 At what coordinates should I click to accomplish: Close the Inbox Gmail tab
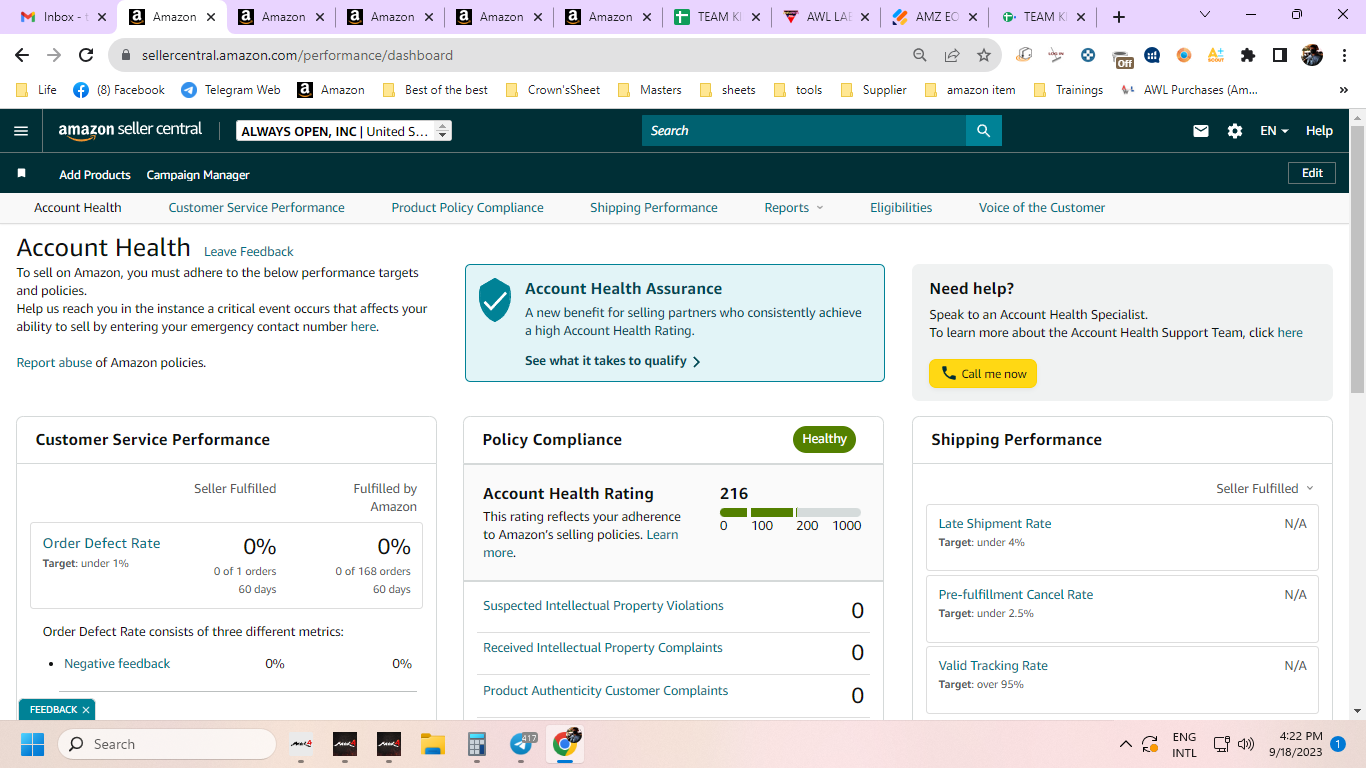(101, 17)
